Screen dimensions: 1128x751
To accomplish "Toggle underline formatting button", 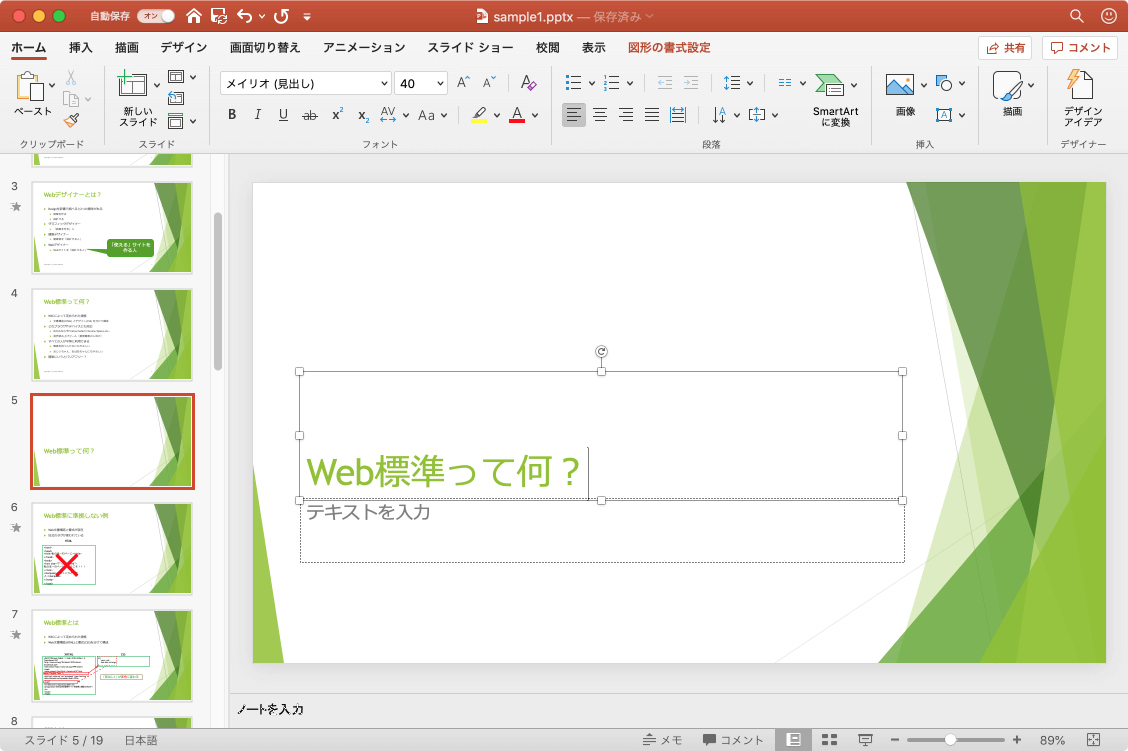I will [x=283, y=114].
